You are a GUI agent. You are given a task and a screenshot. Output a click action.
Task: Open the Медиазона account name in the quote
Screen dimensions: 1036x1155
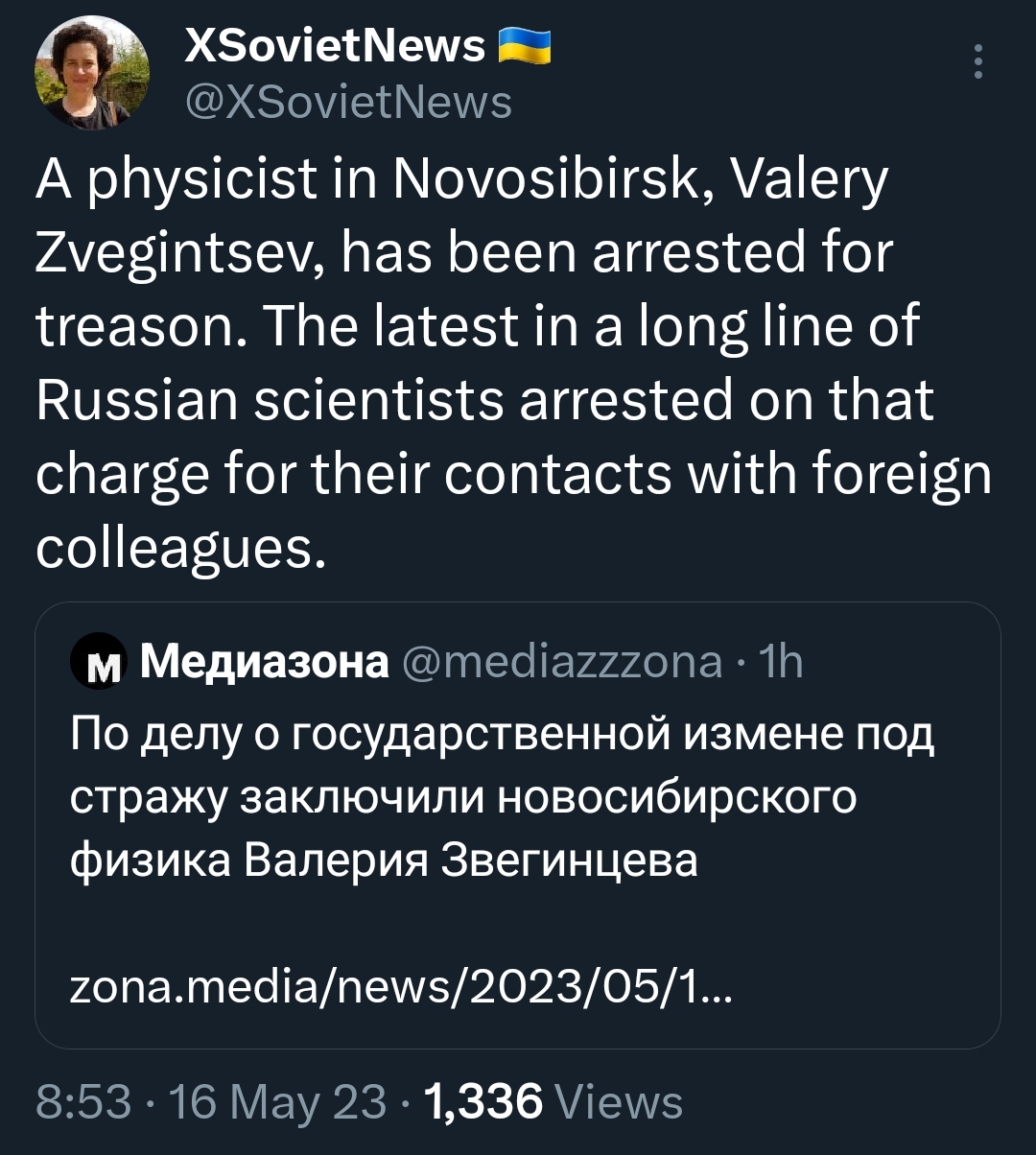point(265,662)
